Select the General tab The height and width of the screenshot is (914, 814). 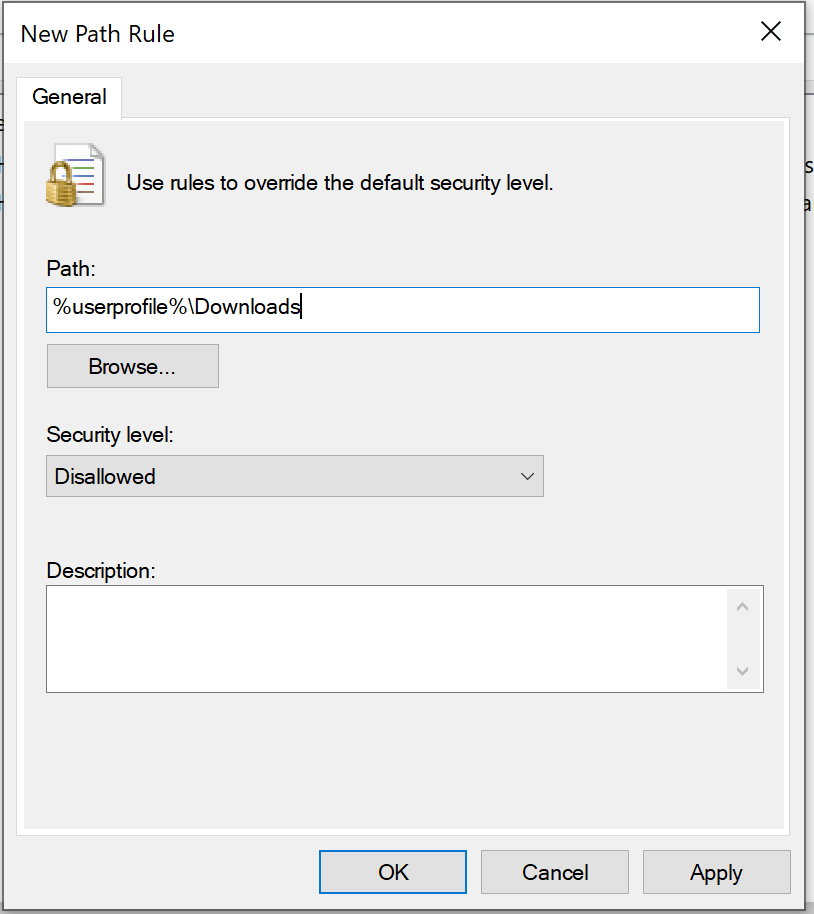tap(69, 97)
